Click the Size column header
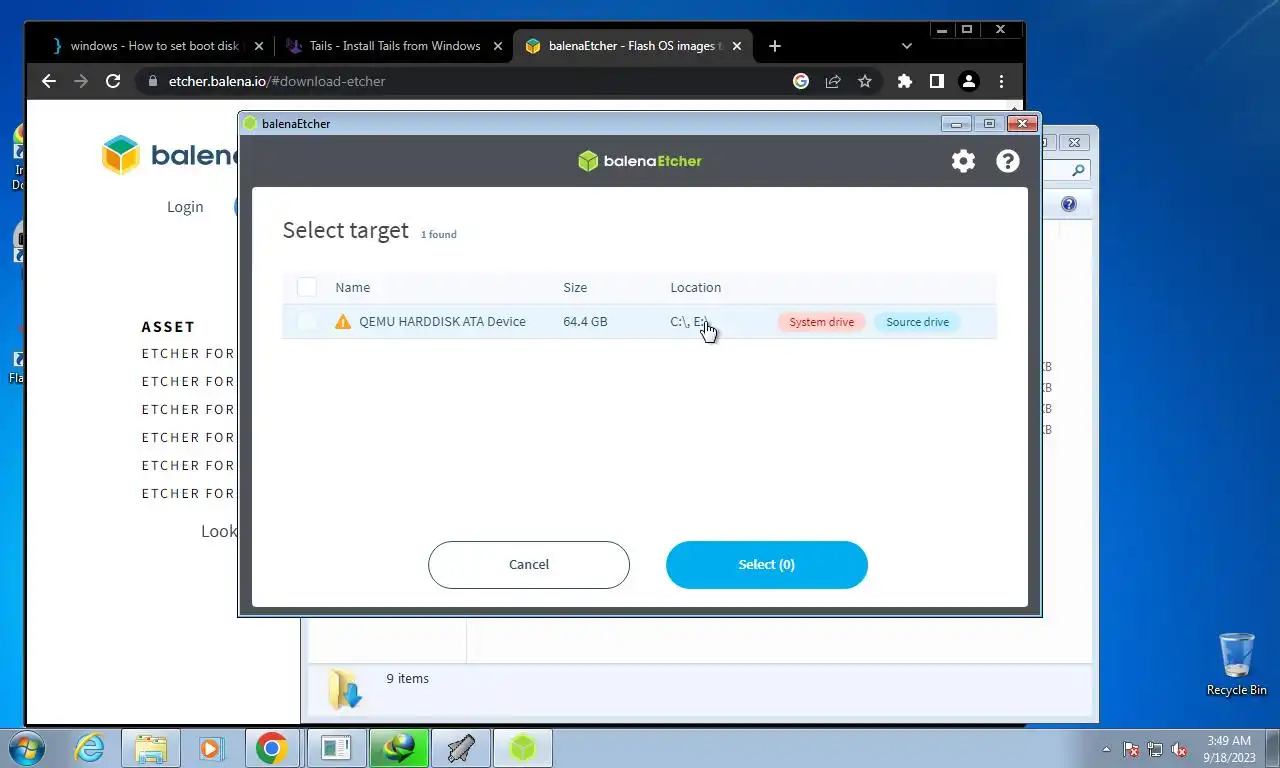 pyautogui.click(x=575, y=287)
